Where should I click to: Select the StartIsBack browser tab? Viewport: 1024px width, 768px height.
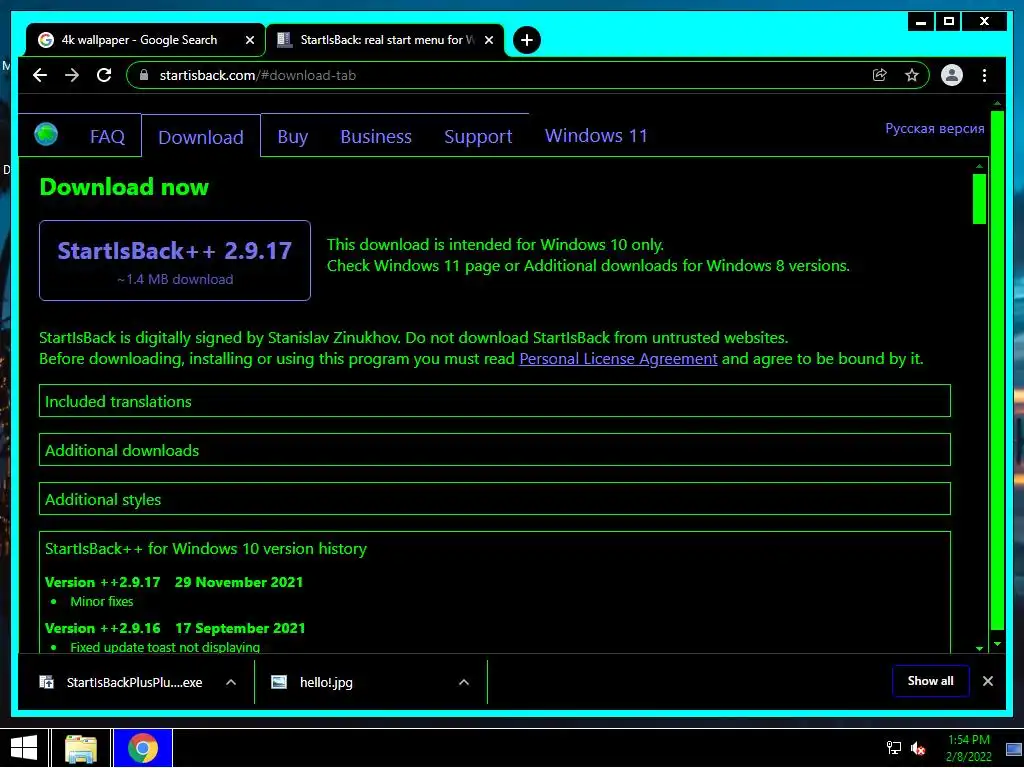(385, 40)
